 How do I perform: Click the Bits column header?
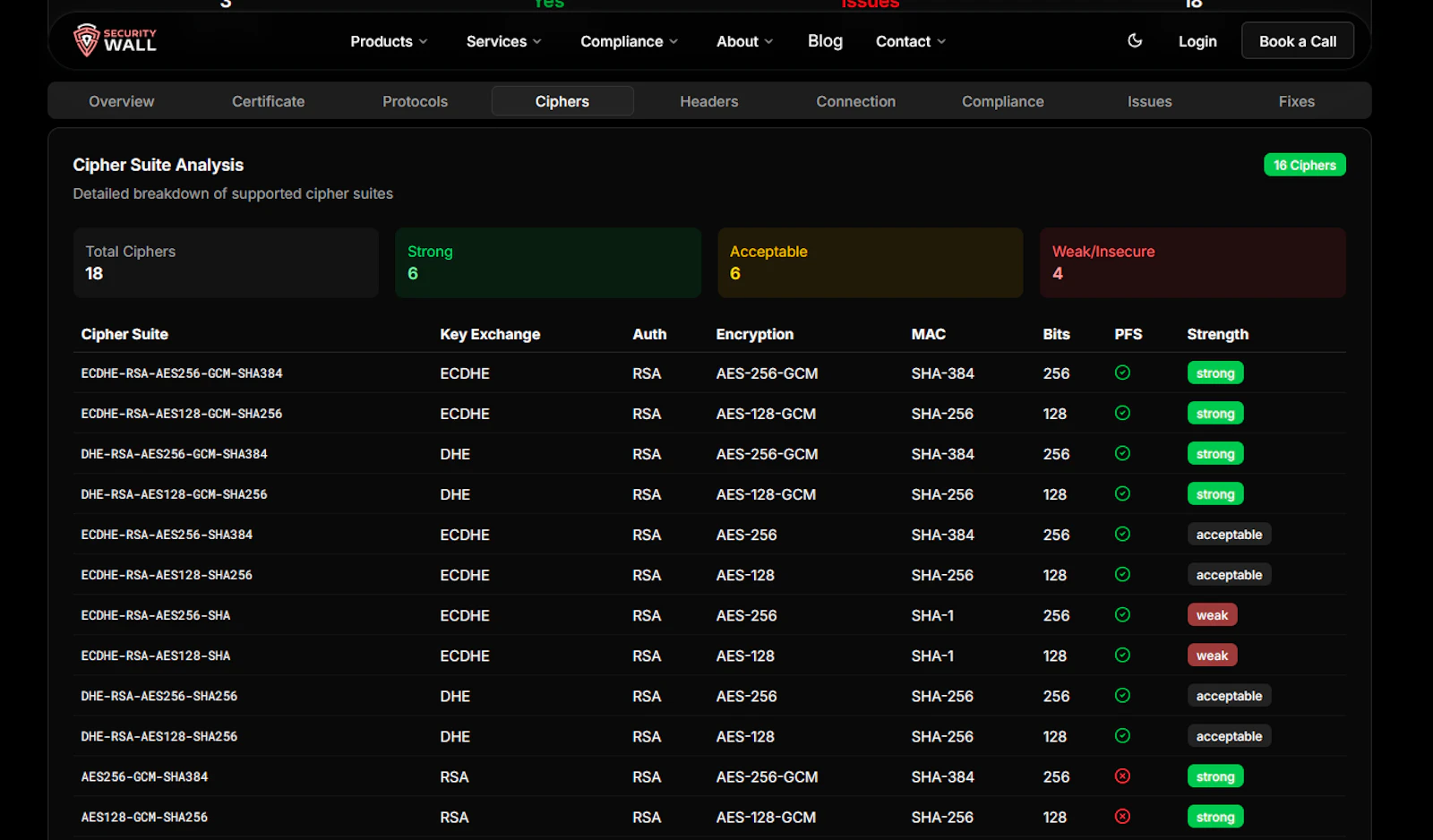coord(1056,334)
